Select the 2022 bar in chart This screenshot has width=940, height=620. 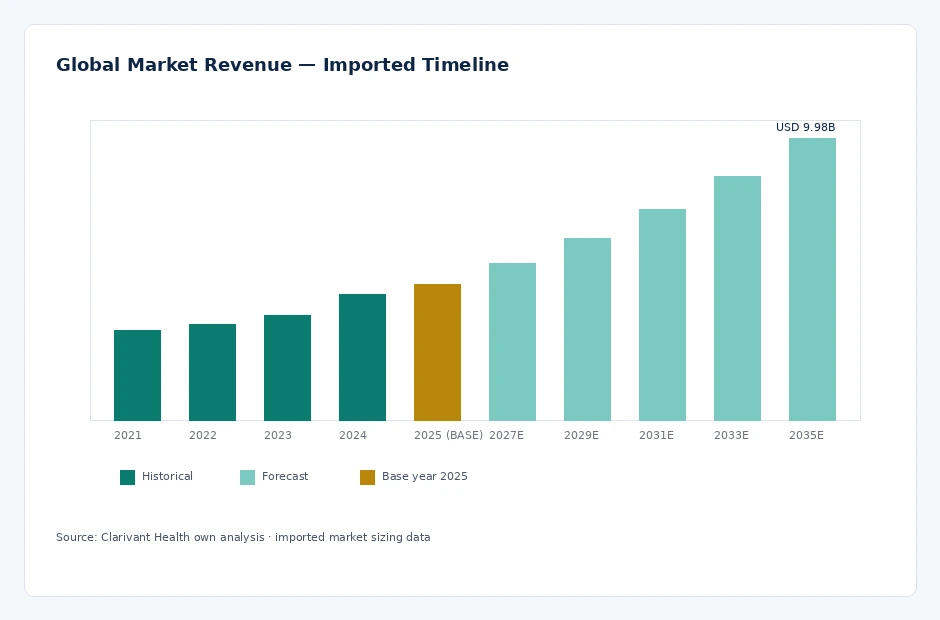point(212,372)
